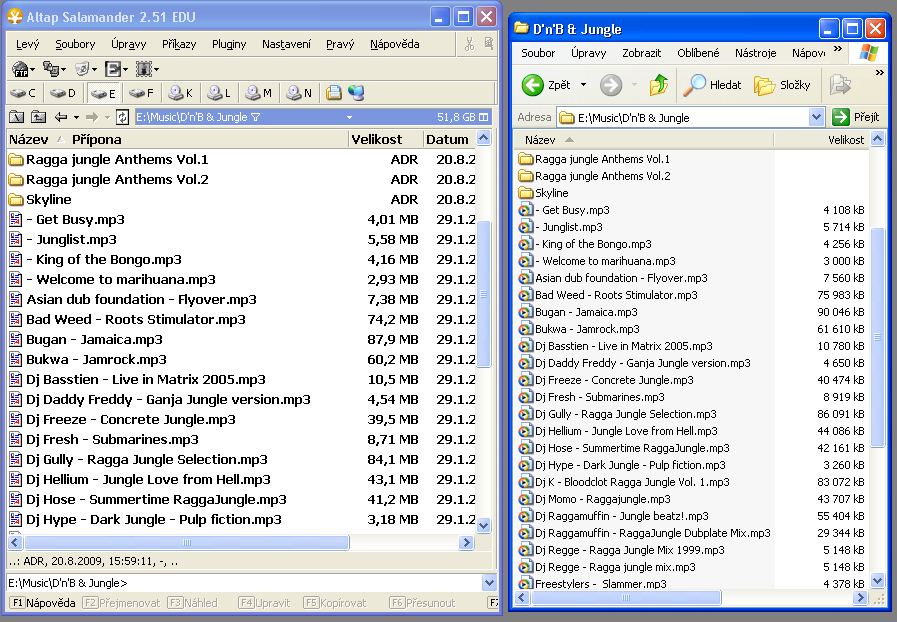The height and width of the screenshot is (622, 897).
Task: Sort Salamander list by Velikost column
Action: click(x=384, y=140)
